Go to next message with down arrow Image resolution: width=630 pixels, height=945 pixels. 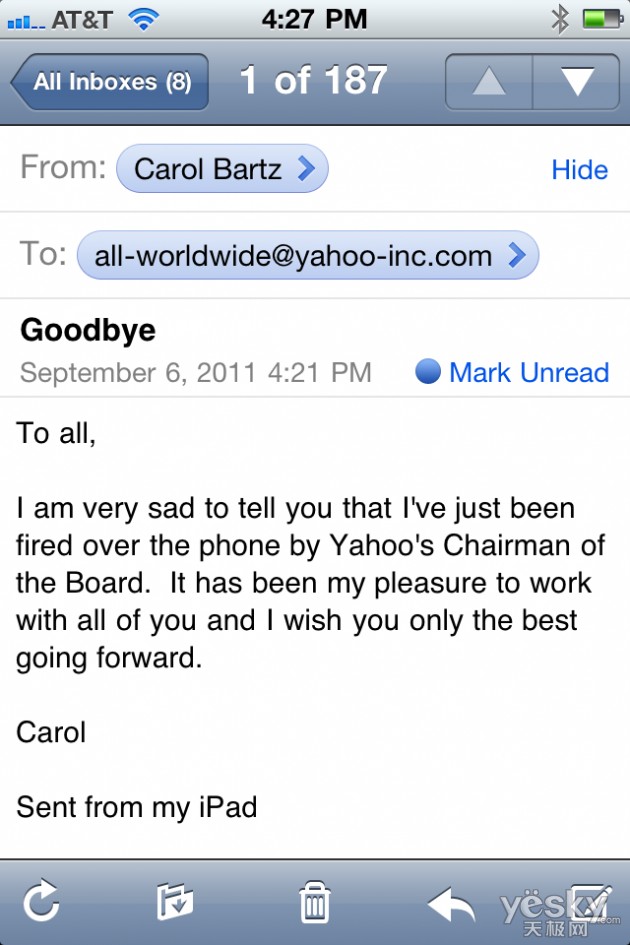(576, 81)
